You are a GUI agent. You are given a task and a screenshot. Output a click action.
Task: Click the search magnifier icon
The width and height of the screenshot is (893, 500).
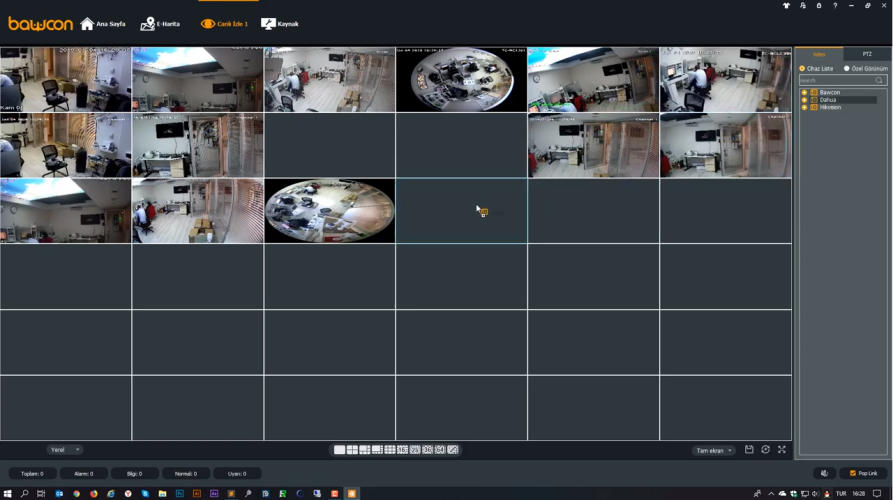880,80
